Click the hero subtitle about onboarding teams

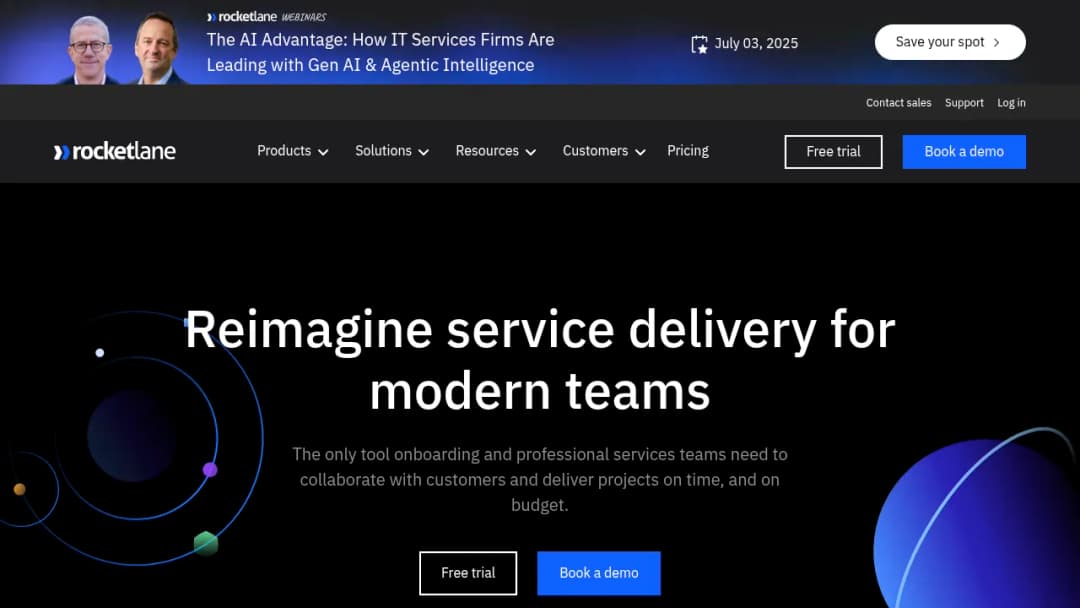pyautogui.click(x=540, y=479)
